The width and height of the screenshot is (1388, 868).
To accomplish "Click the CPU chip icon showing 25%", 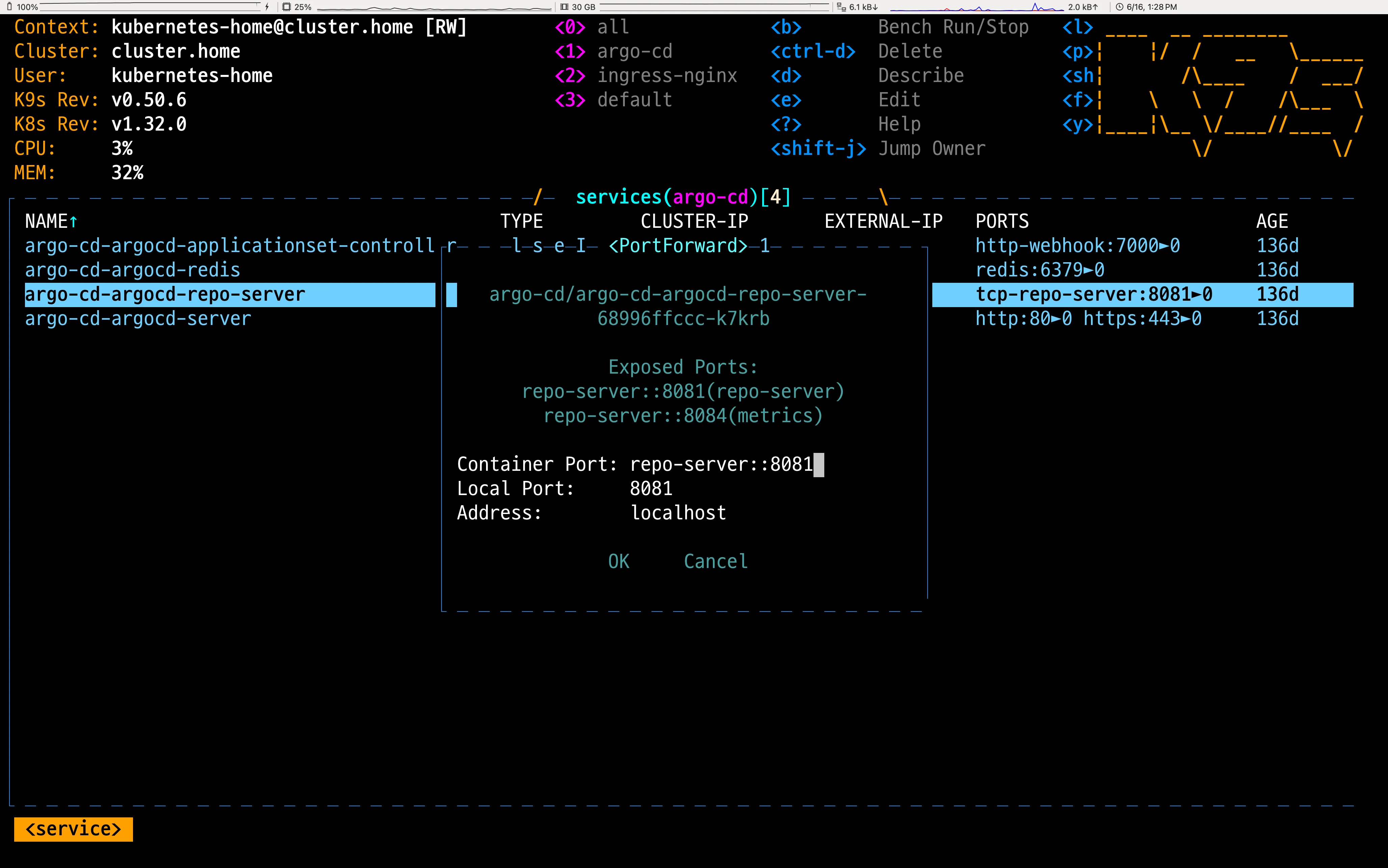I will [x=287, y=7].
